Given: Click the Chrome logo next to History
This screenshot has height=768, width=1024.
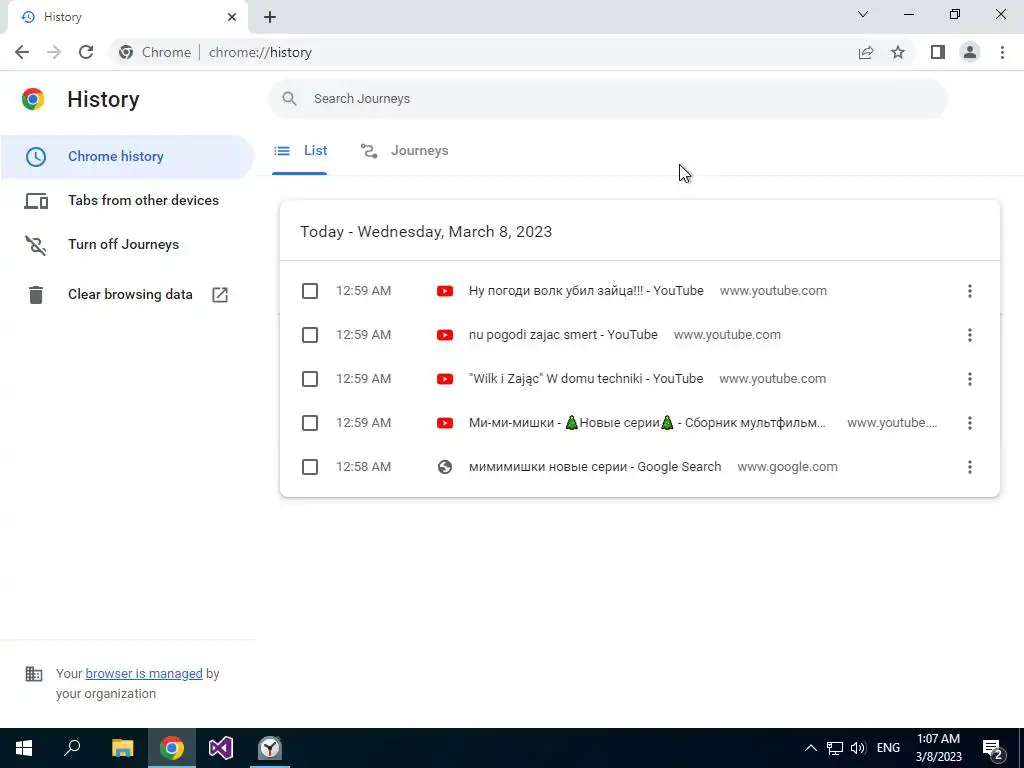Looking at the screenshot, I should 33,99.
